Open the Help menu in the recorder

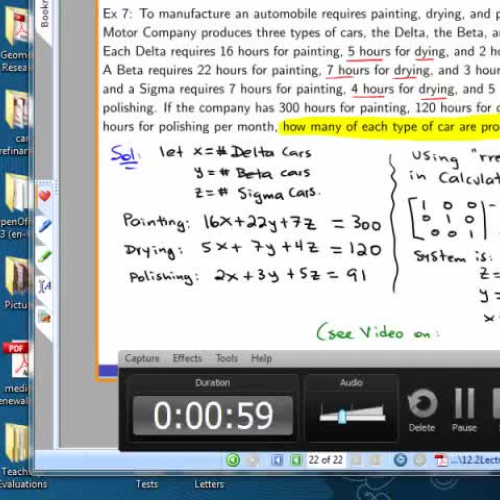262,358
